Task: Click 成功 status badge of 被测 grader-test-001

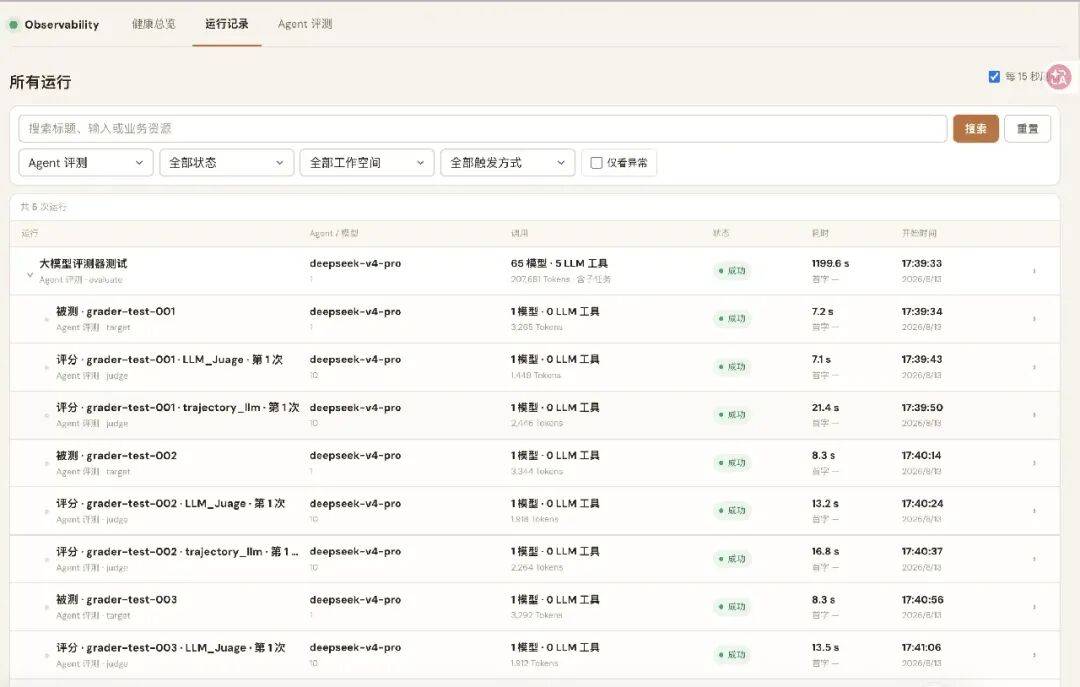Action: point(732,319)
